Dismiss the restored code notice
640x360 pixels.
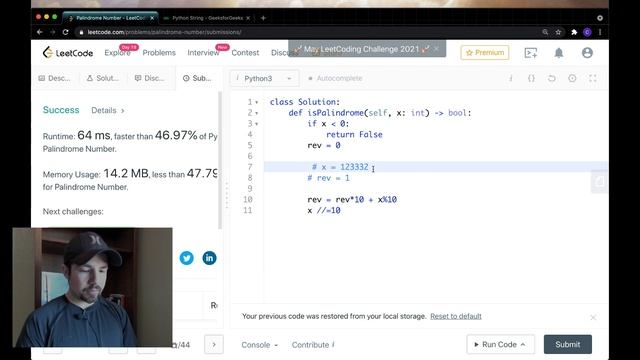pyautogui.click(x=593, y=317)
